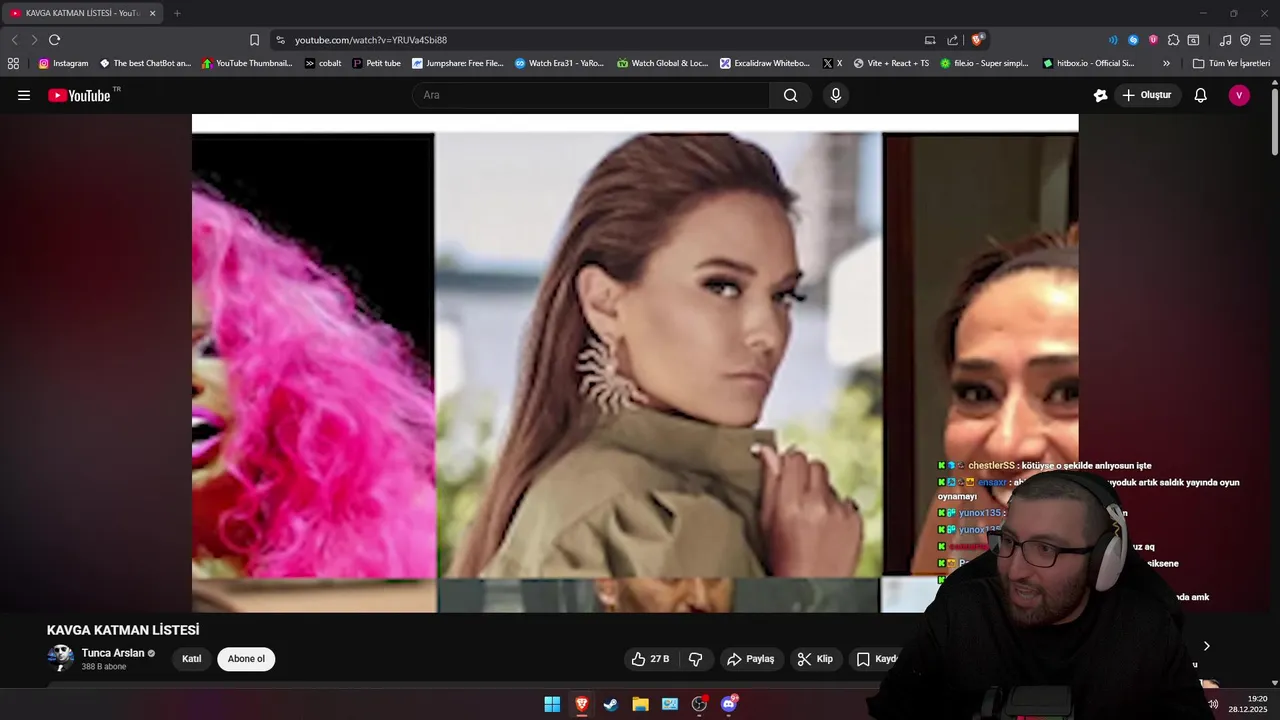Screen dimensions: 1280x720
Task: Click the Klip clip button
Action: tap(816, 659)
